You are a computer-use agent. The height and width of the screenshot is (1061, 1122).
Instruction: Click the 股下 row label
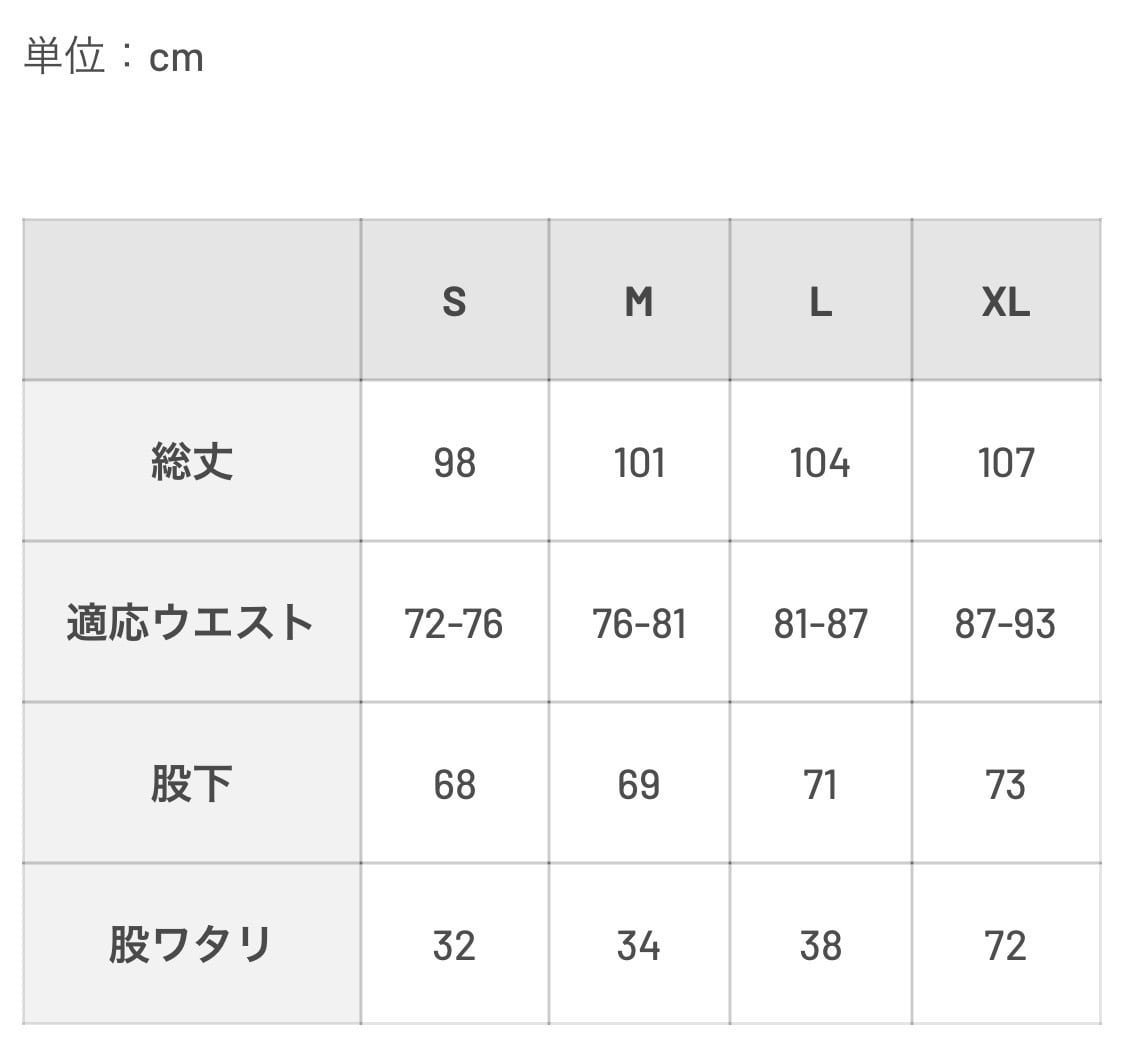pos(192,784)
